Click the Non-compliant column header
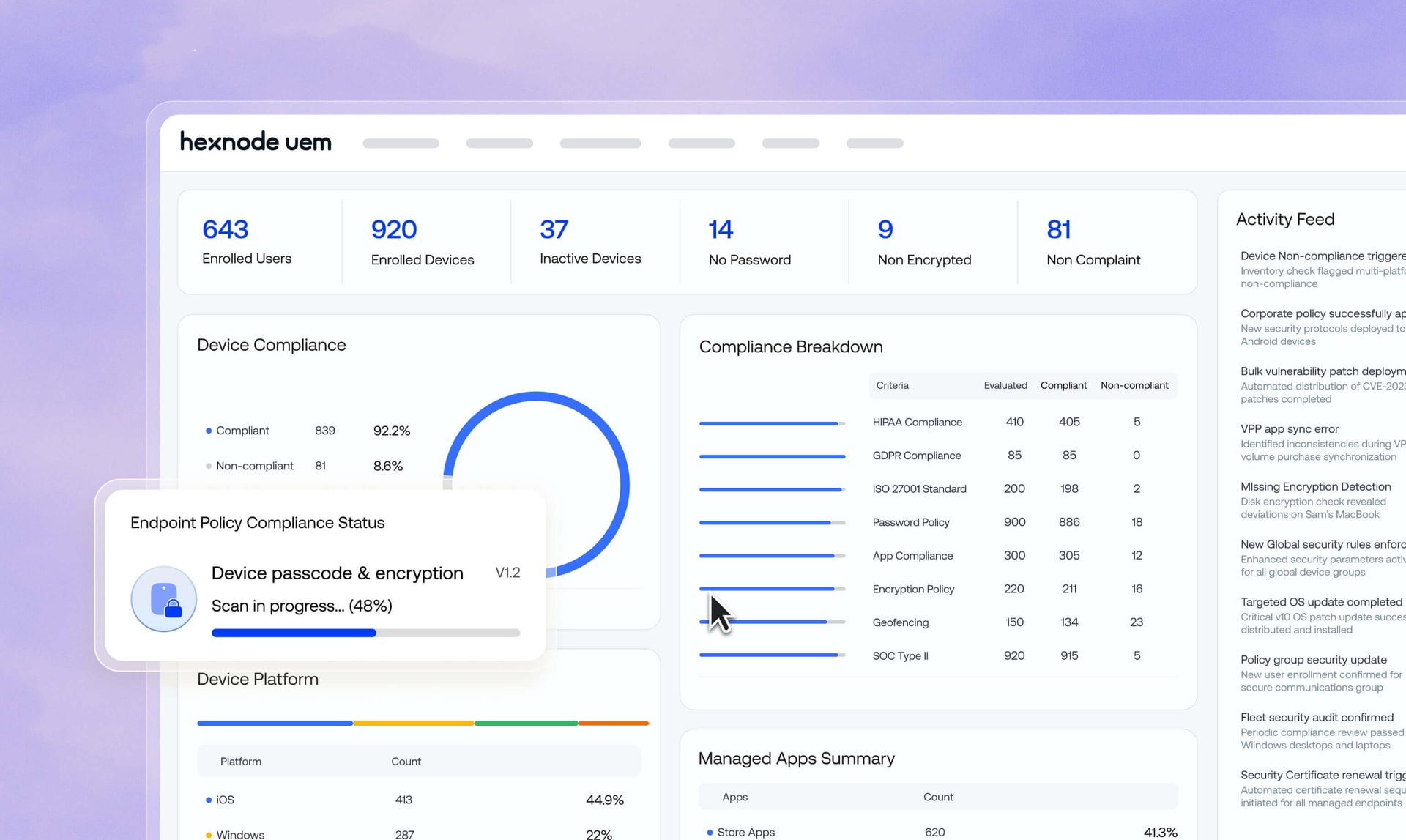Viewport: 1406px width, 840px height. (1134, 385)
